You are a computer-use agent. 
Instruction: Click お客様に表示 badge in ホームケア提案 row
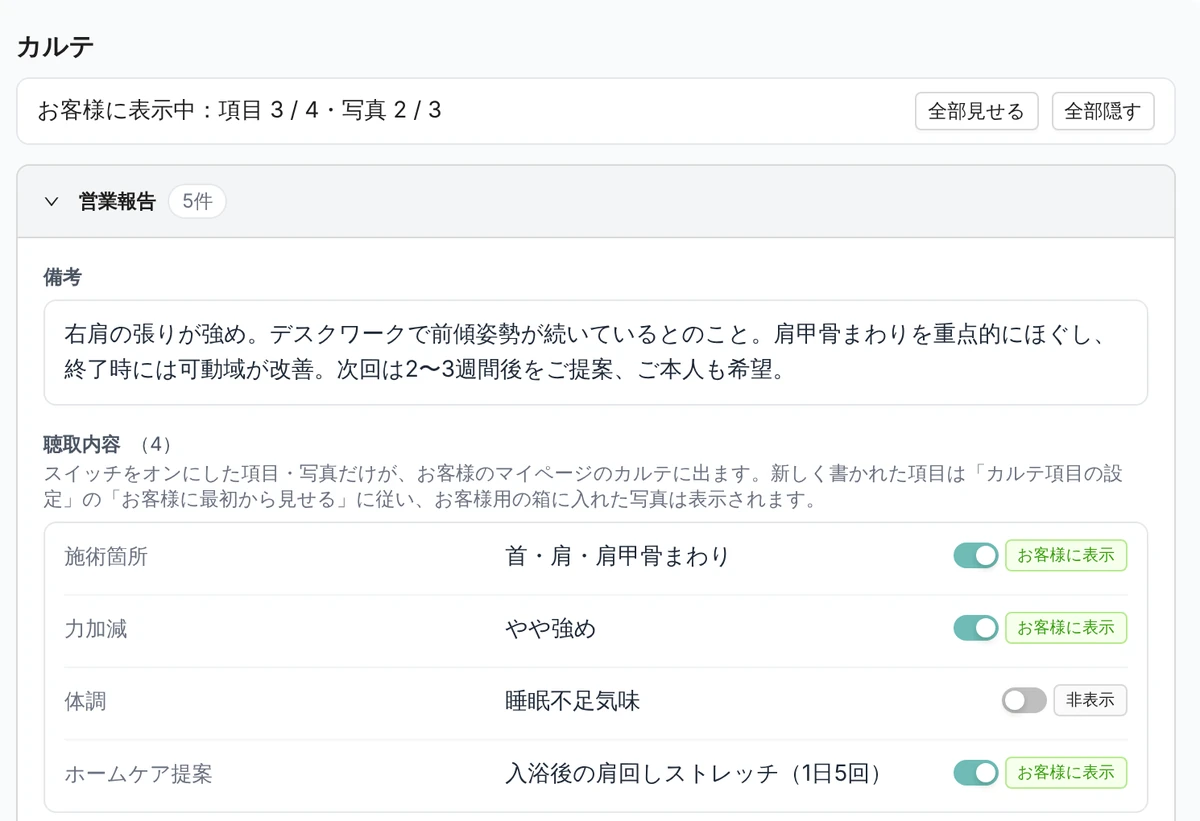[x=1066, y=773]
